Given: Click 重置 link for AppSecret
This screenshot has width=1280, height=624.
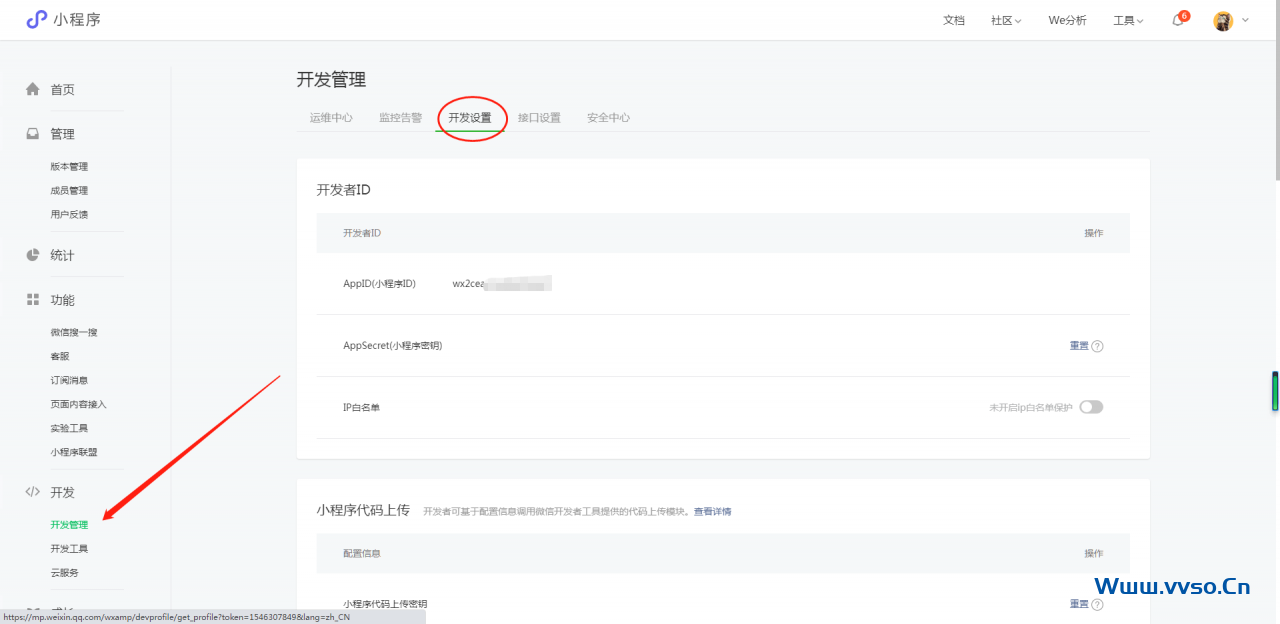Looking at the screenshot, I should (x=1079, y=346).
